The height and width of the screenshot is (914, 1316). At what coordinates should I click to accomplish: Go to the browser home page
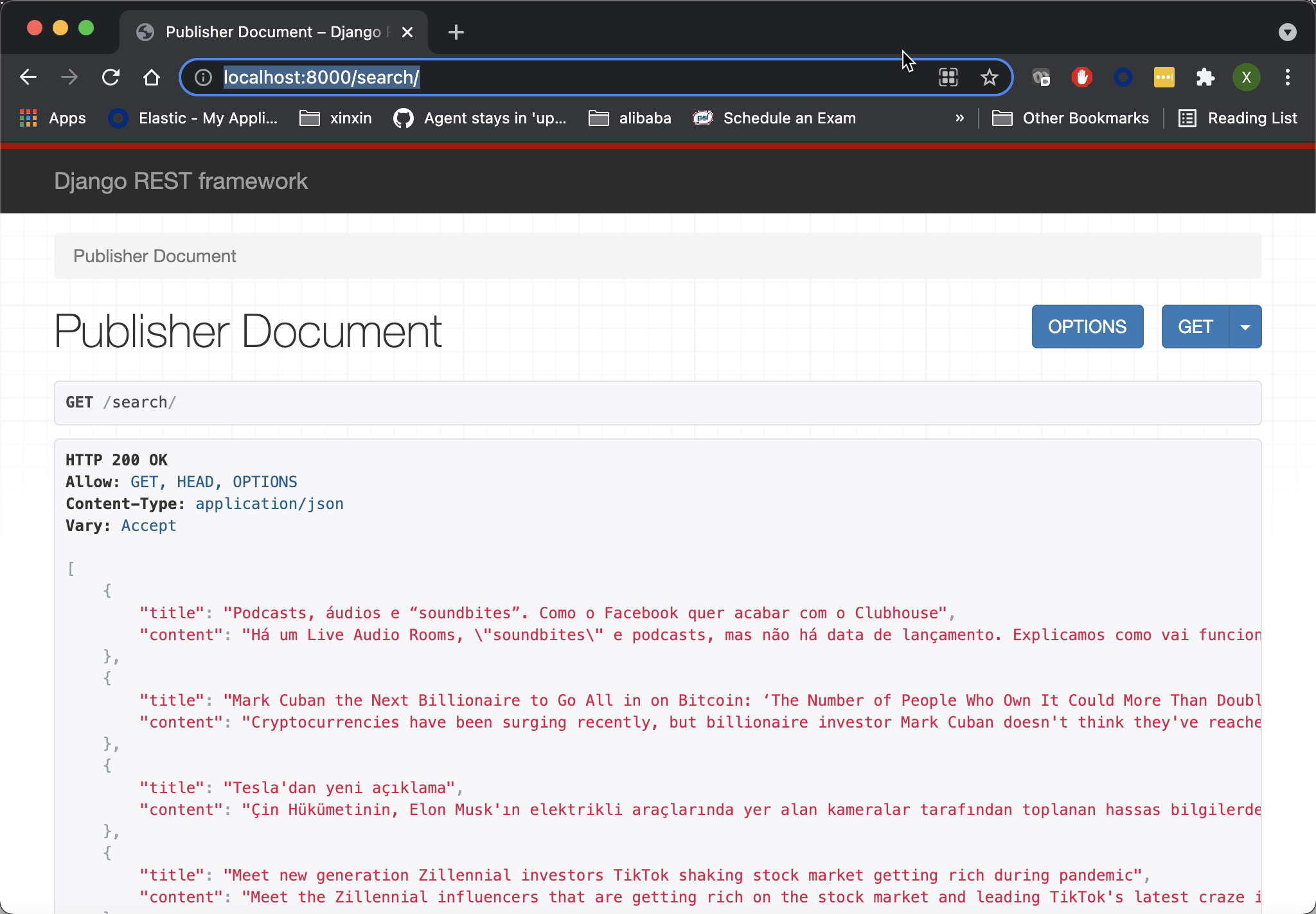pos(152,77)
